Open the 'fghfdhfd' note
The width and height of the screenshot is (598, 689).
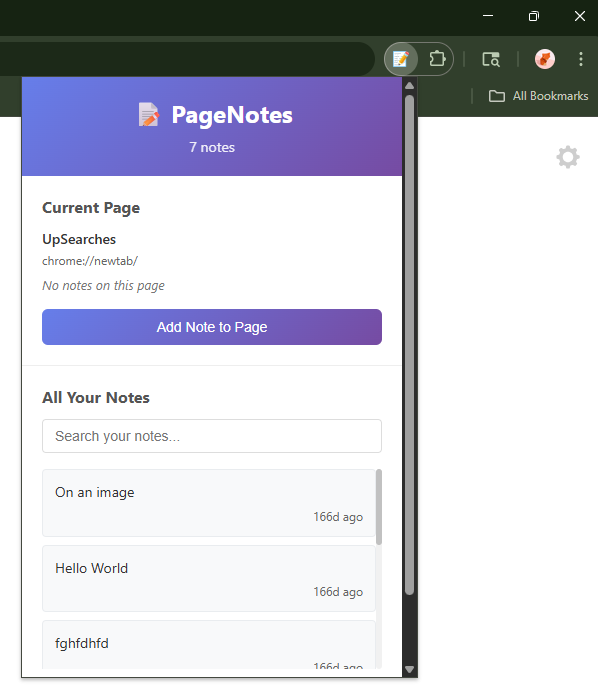point(209,645)
